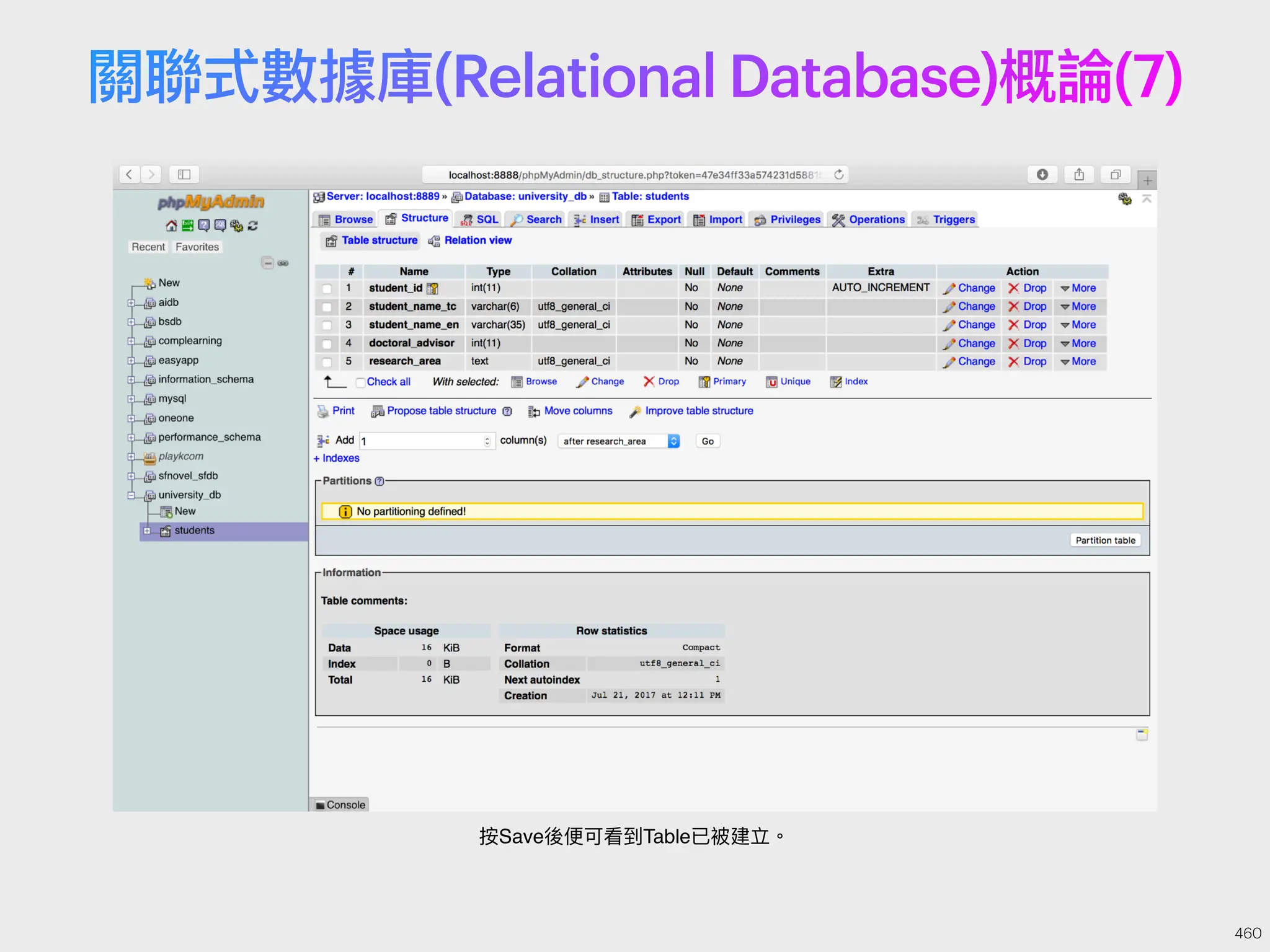
Task: Click the green logout icon in sidebar
Action: (187, 226)
